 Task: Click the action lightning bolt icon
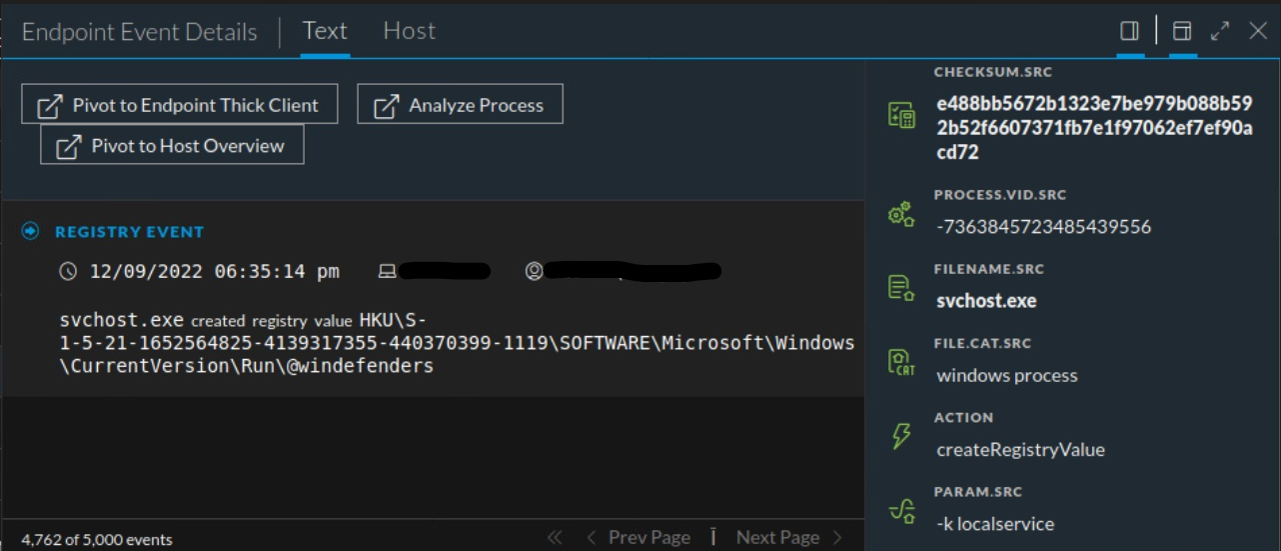pyautogui.click(x=901, y=436)
